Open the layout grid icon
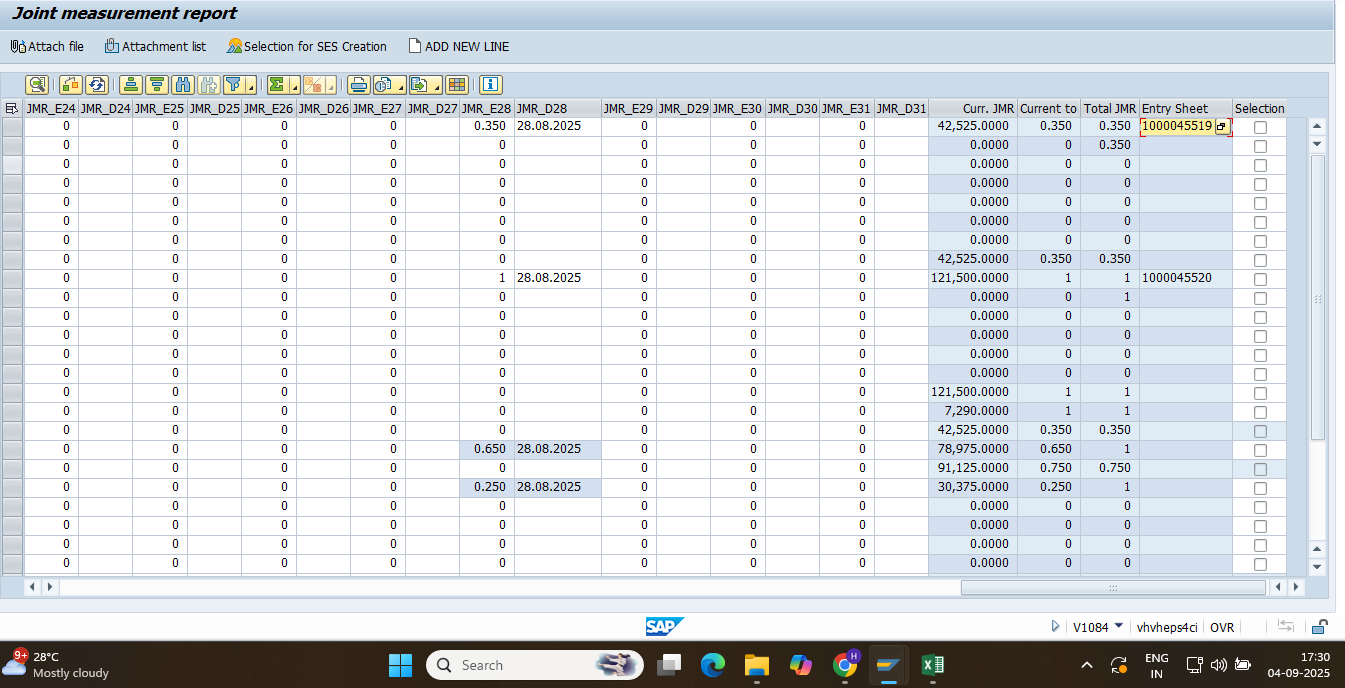This screenshot has height=688, width=1345. (457, 85)
